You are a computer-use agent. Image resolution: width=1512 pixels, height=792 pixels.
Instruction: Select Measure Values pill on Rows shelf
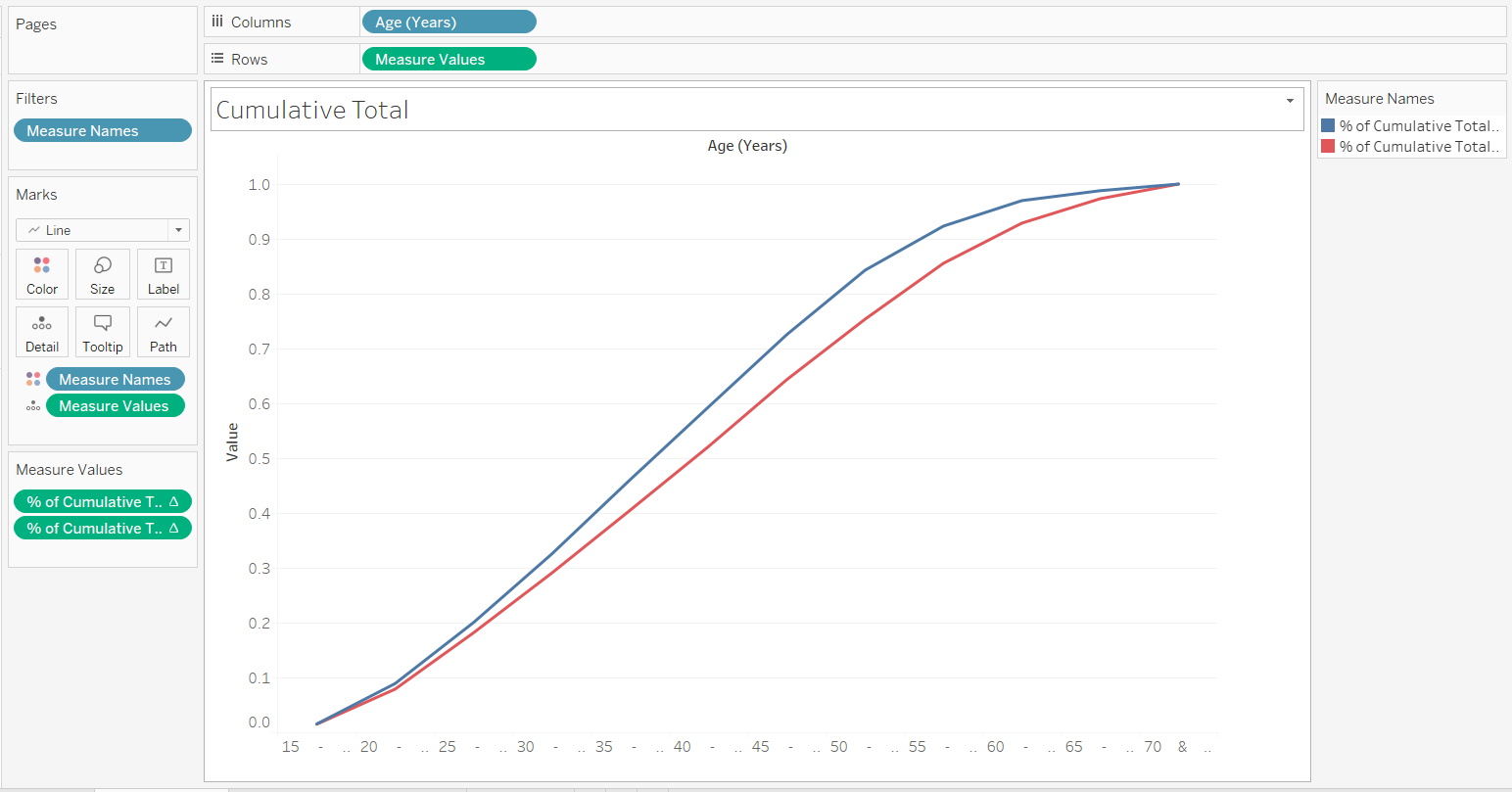[x=449, y=60]
